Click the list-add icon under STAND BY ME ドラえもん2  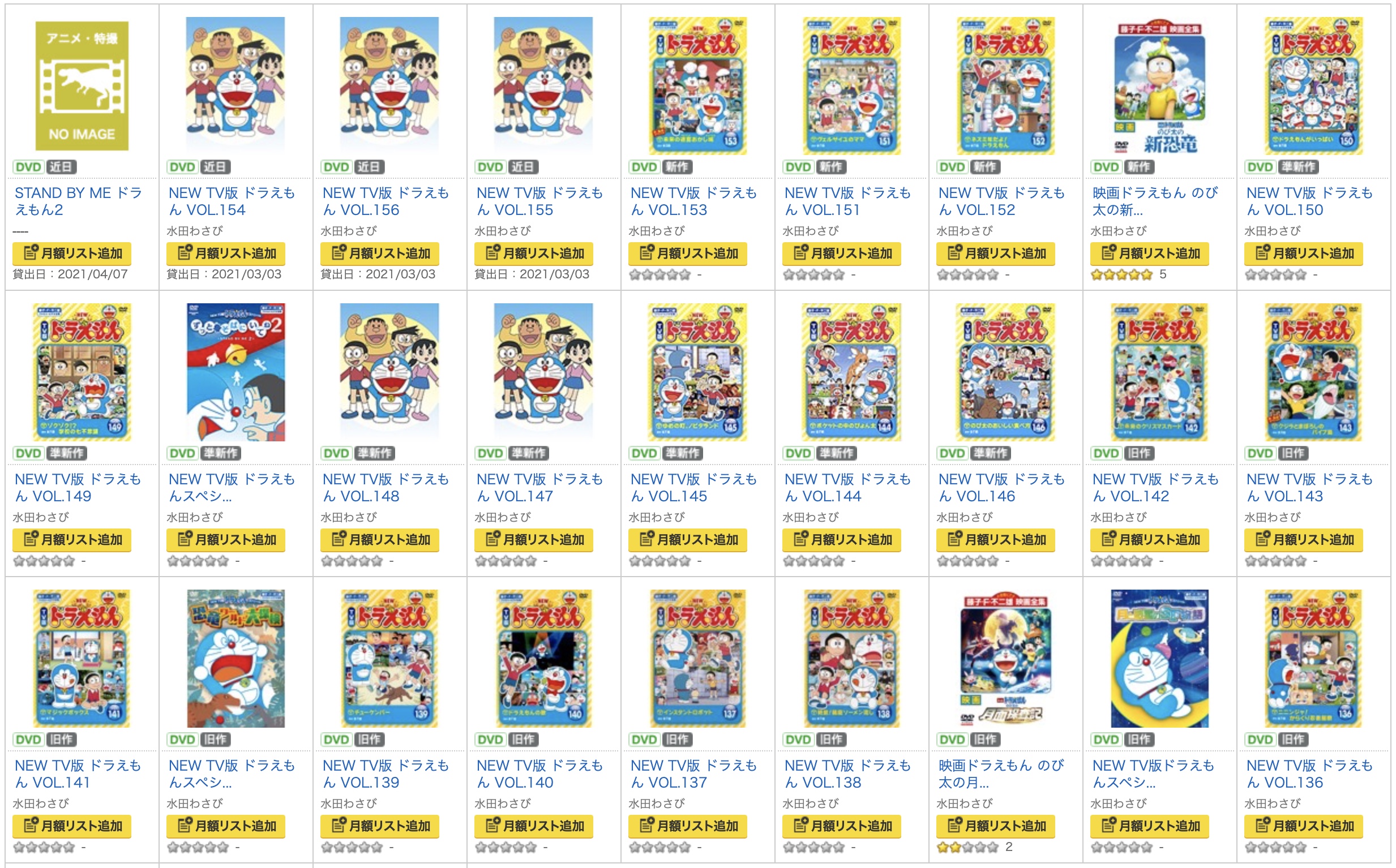coord(31,252)
